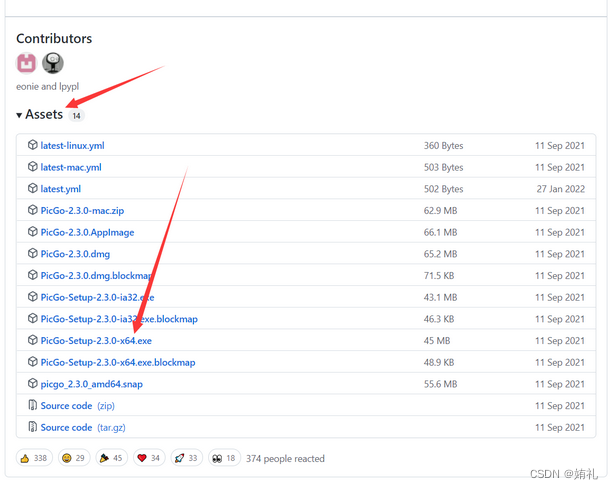React with party popper emoji (45)

point(111,458)
